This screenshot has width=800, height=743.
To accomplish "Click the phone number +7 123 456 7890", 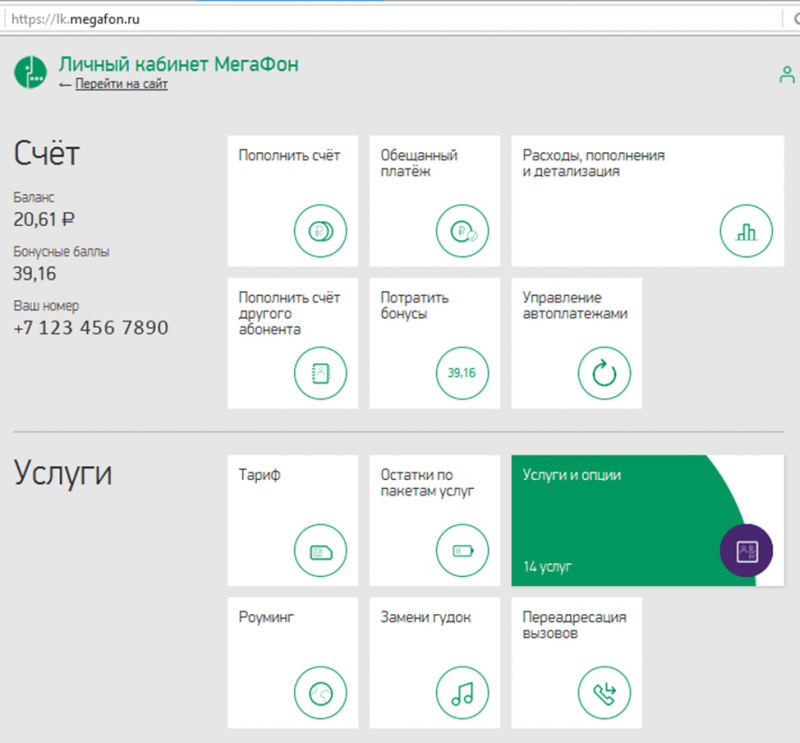I will tap(91, 328).
